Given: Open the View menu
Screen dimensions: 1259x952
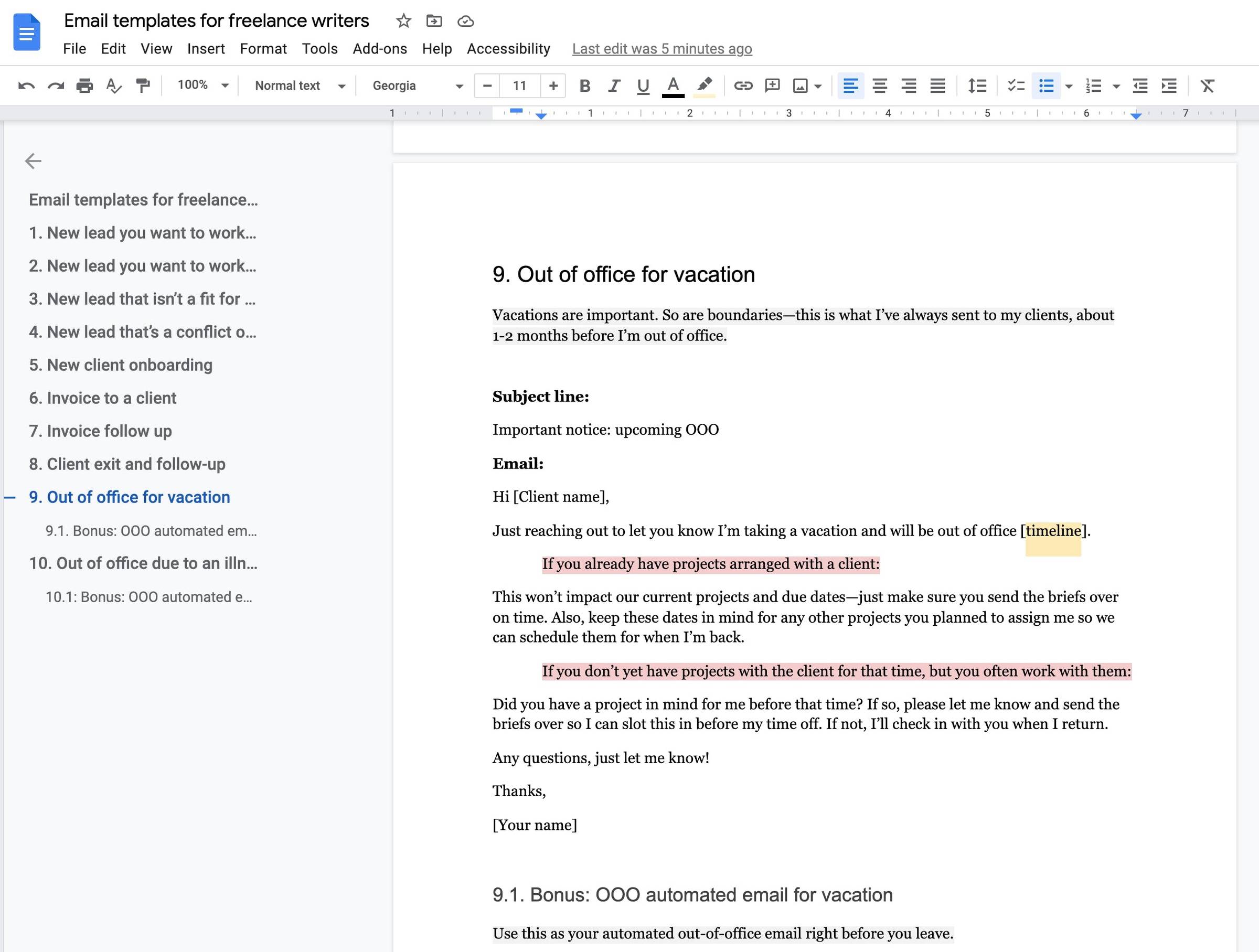Looking at the screenshot, I should (156, 49).
